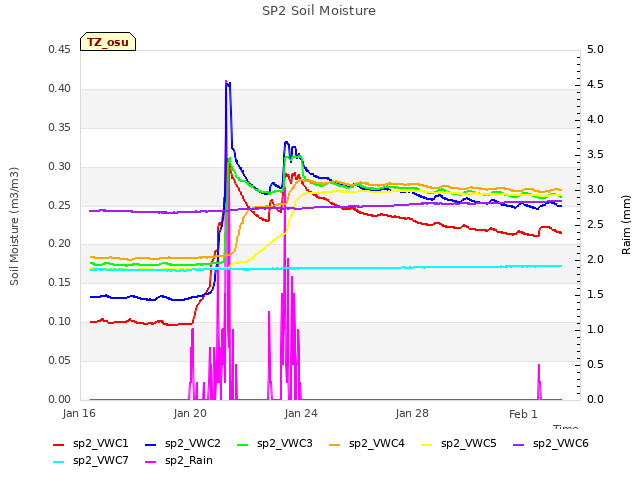This screenshot has height=480, width=640.
Task: Click the sp2_VWC4 legend label
Action: click(377, 443)
